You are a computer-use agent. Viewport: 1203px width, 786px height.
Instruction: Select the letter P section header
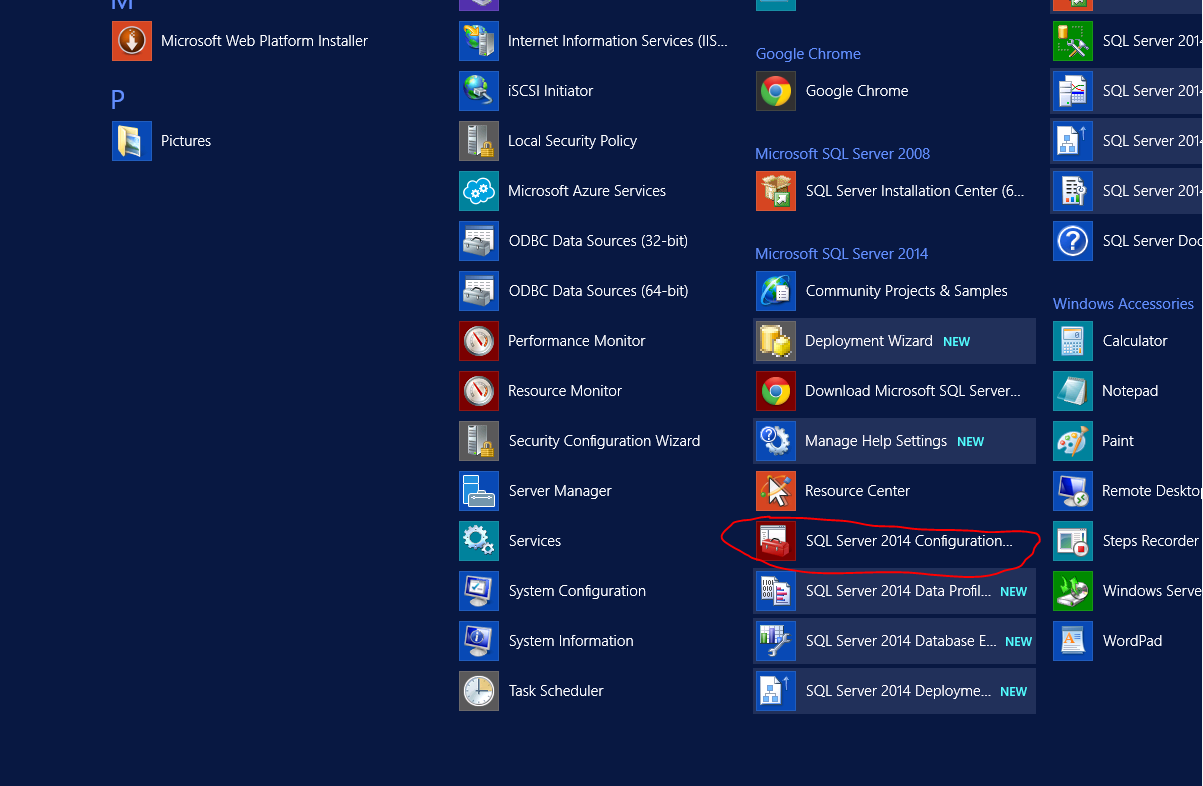pos(118,100)
